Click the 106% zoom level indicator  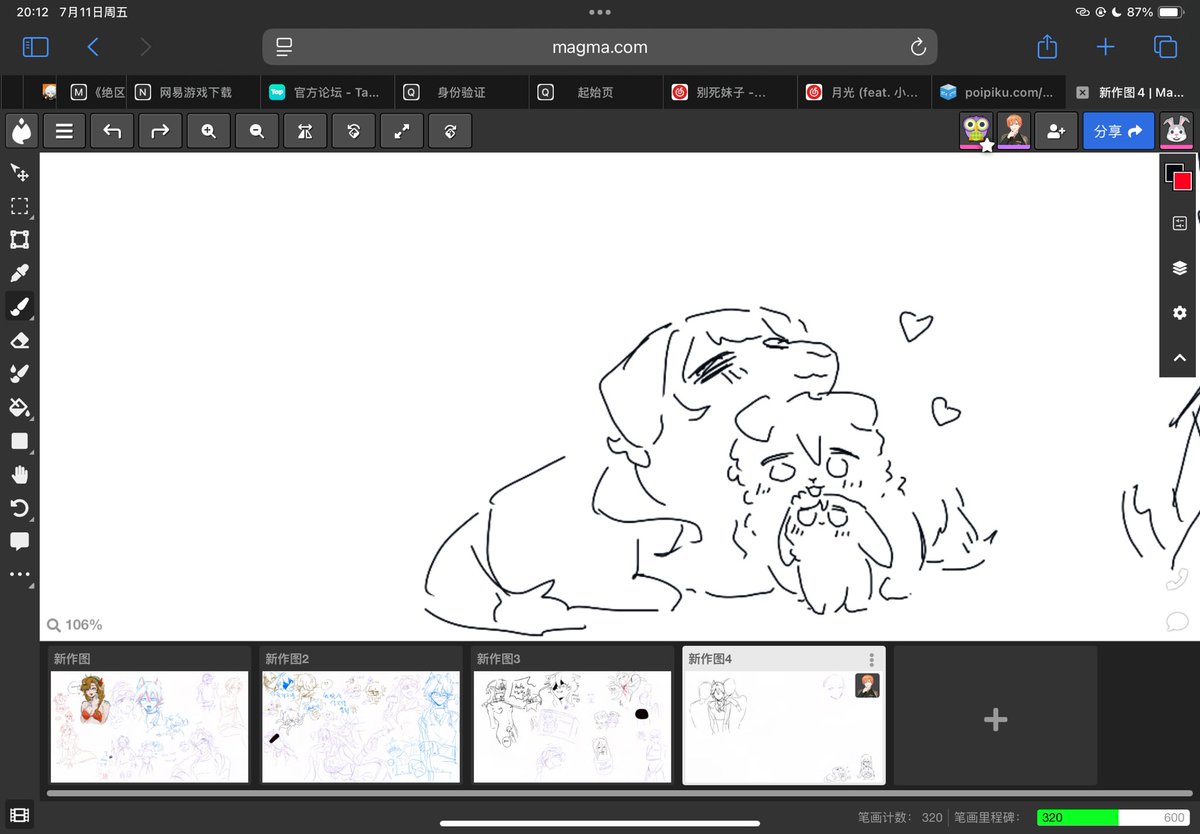coord(75,625)
